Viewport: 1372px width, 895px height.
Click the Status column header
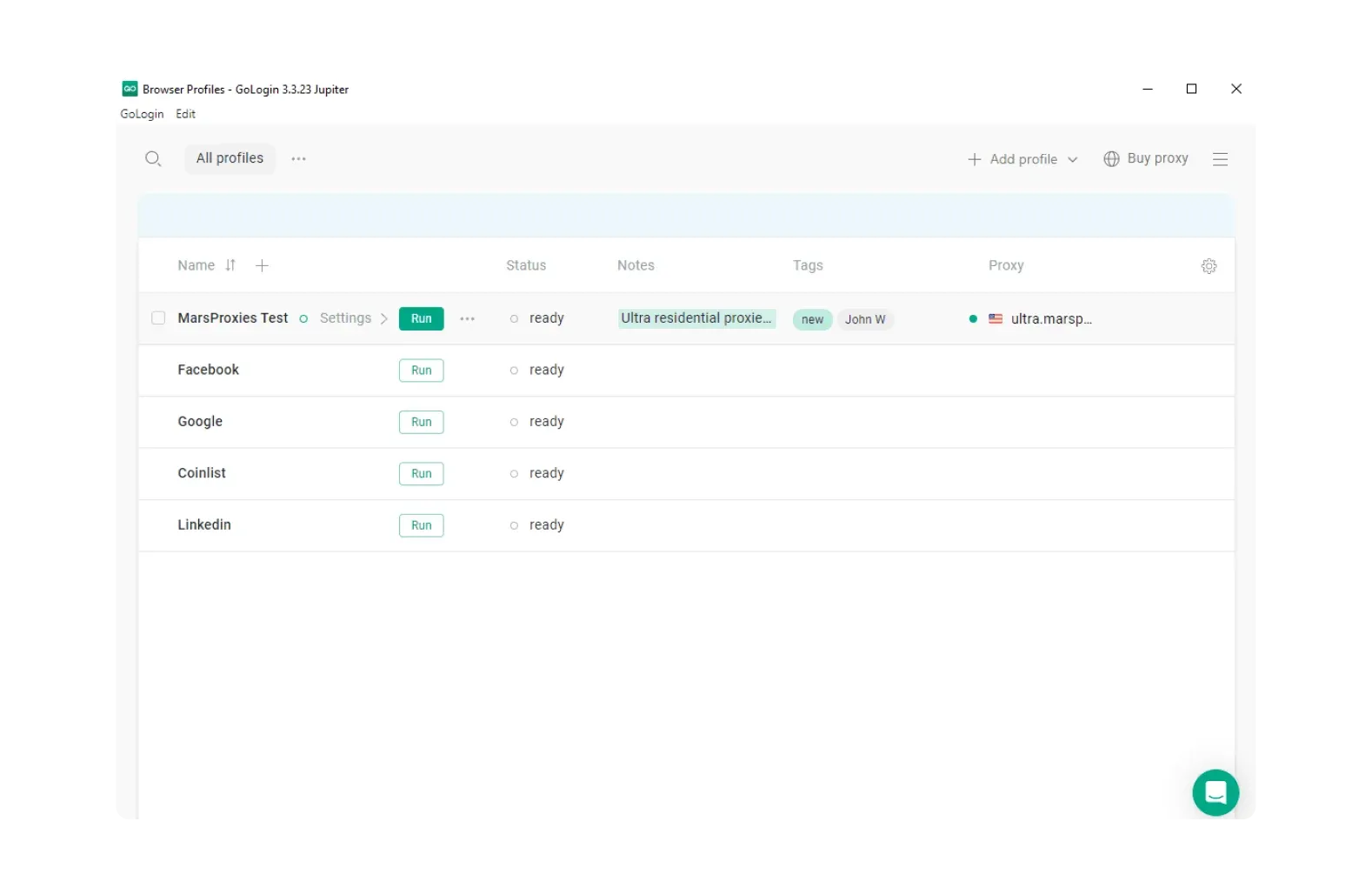point(526,265)
